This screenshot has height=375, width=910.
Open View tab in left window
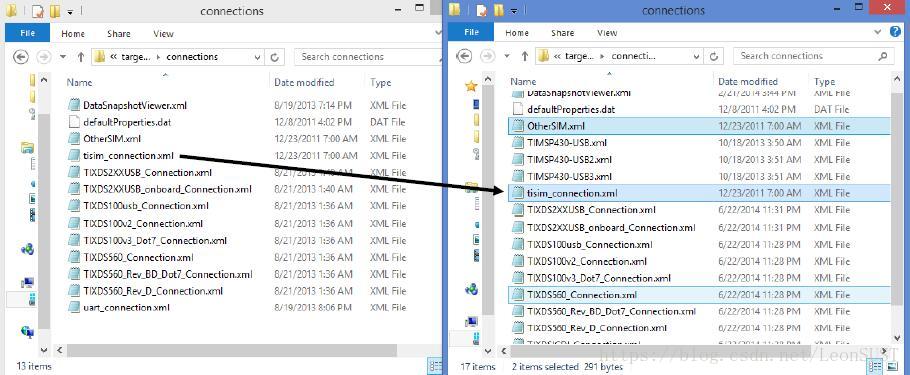point(164,34)
